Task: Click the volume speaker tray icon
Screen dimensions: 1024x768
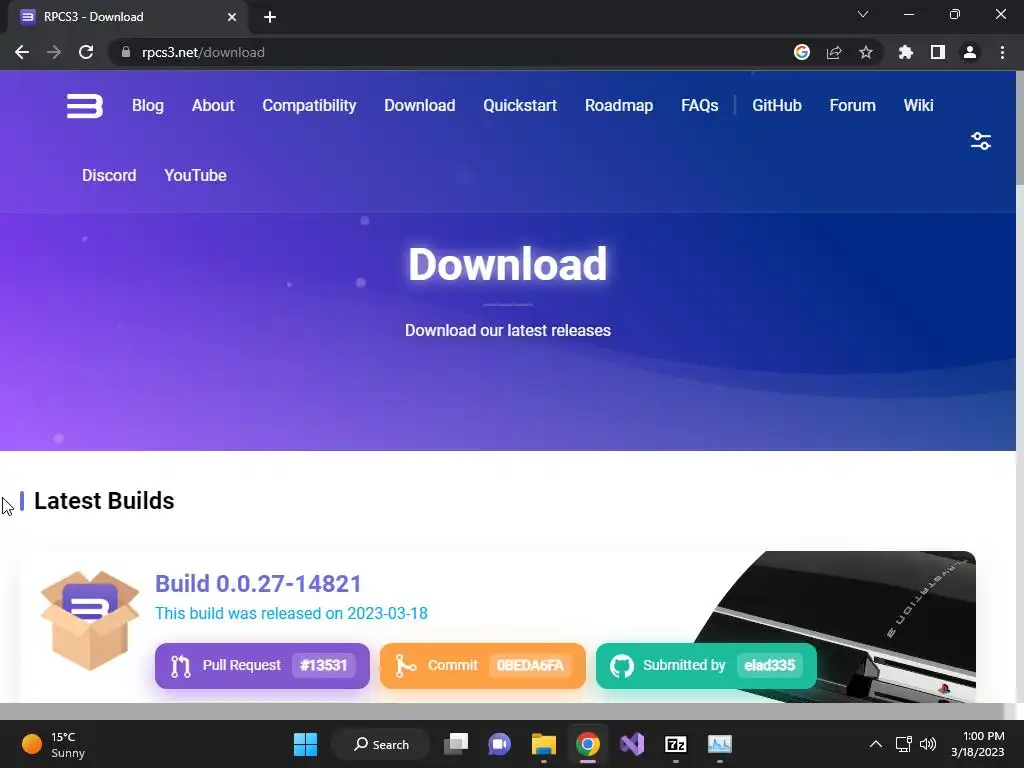Action: click(927, 744)
